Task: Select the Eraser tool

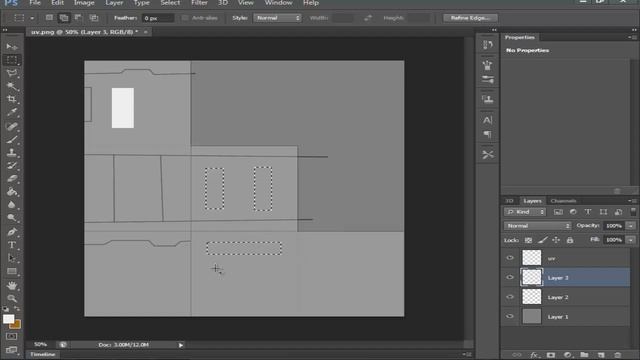Action: (11, 179)
